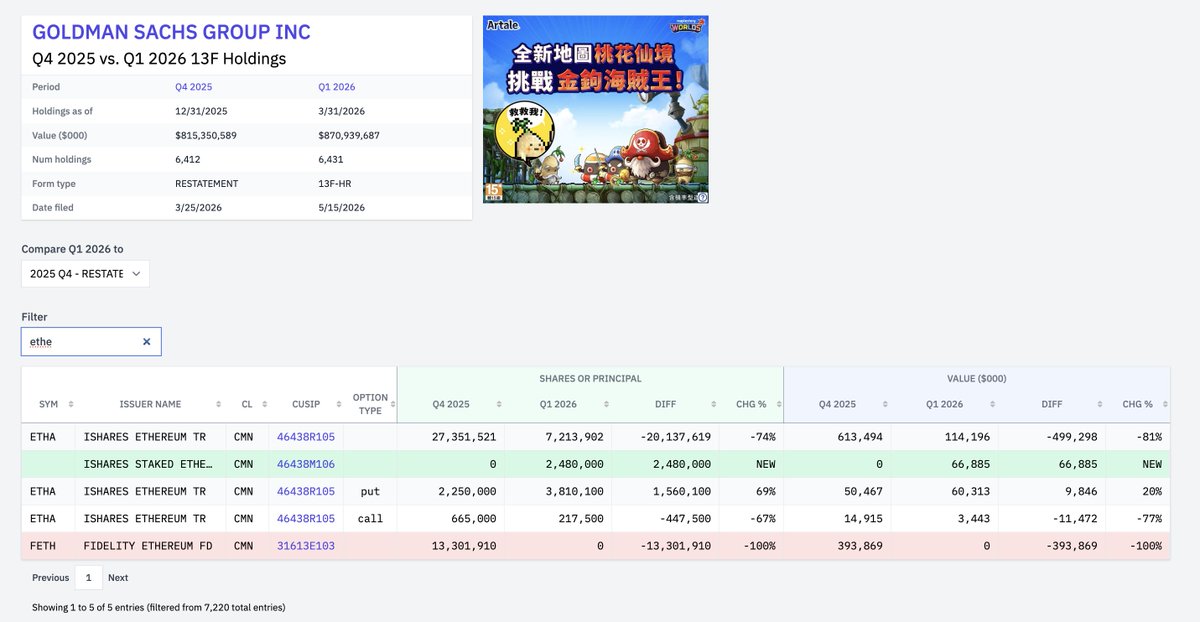Viewport: 1200px width, 622px height.
Task: Click the 393,869 value cell
Action: pos(838,546)
